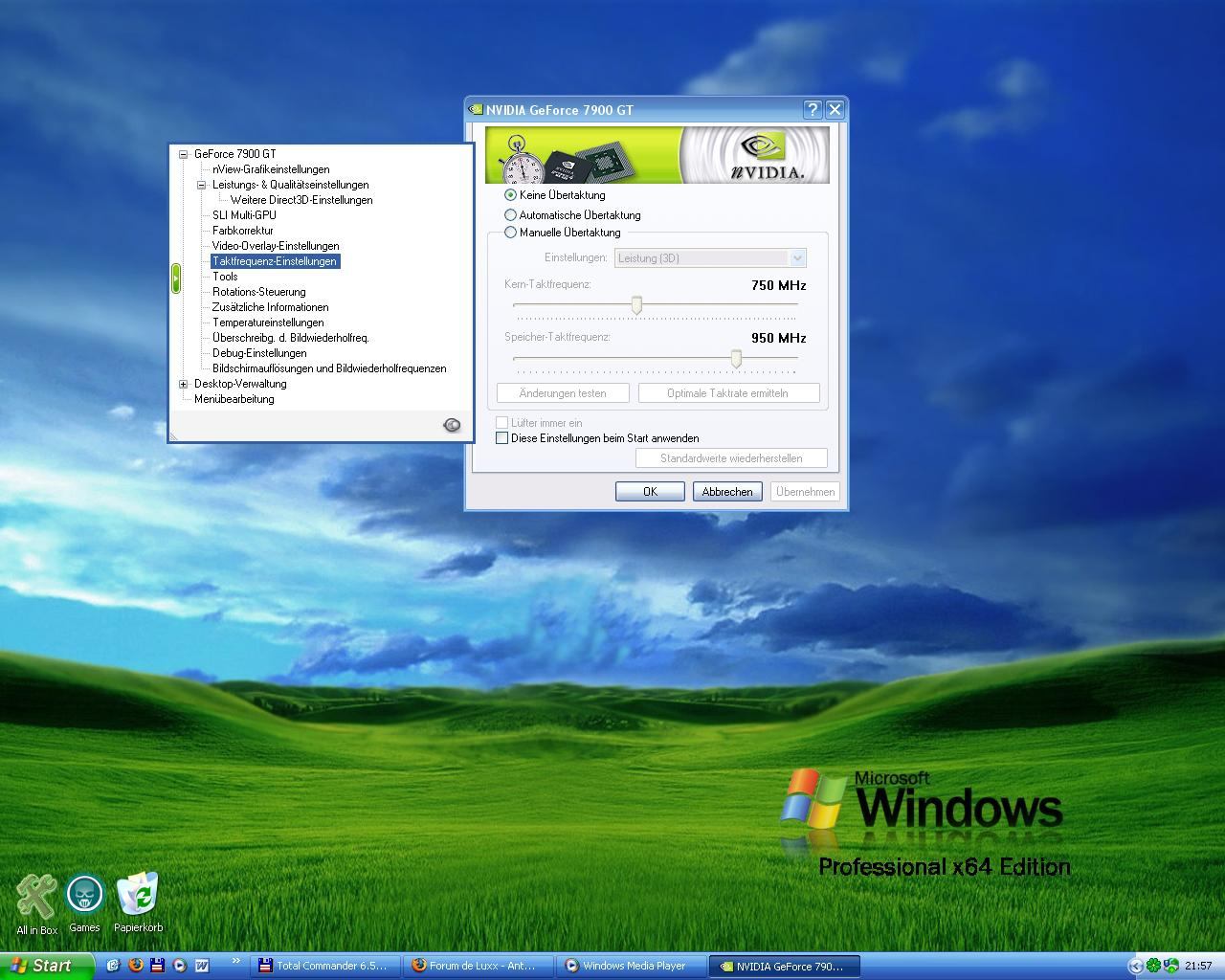The height and width of the screenshot is (980, 1225).
Task: Click the Abbrechen button
Action: pos(727,492)
